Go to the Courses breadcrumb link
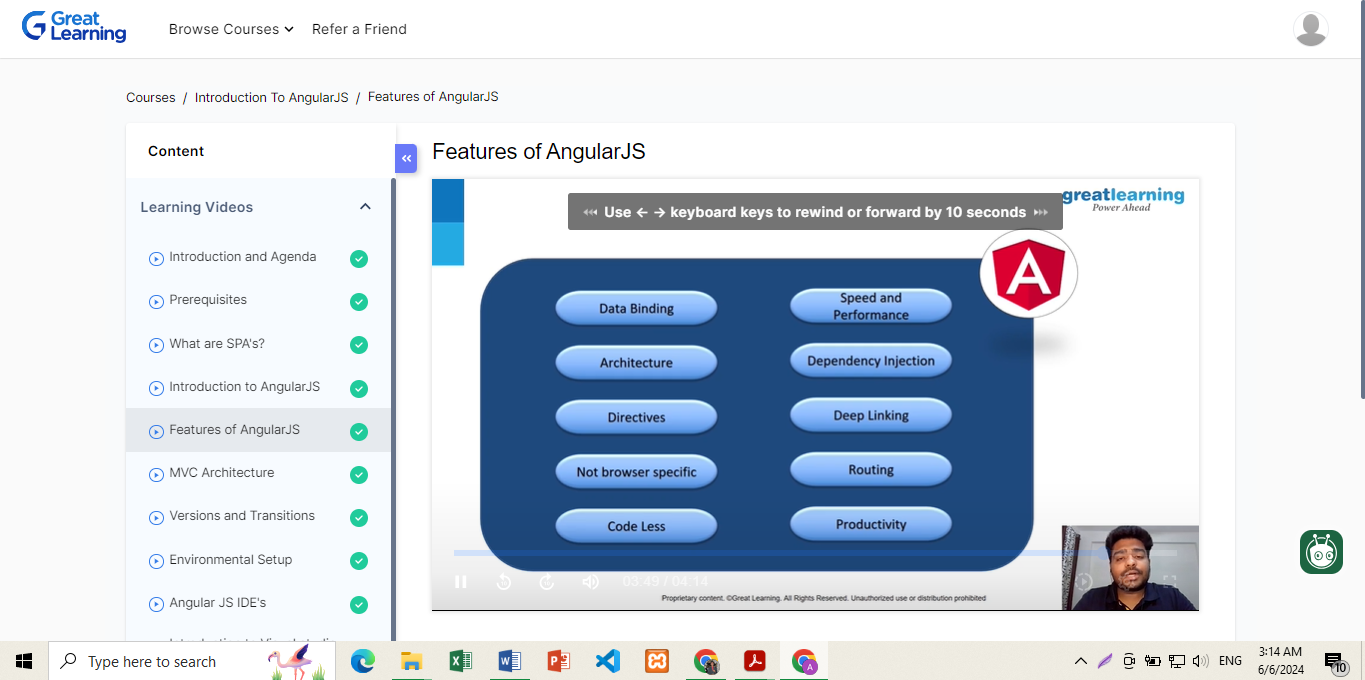 coord(150,97)
